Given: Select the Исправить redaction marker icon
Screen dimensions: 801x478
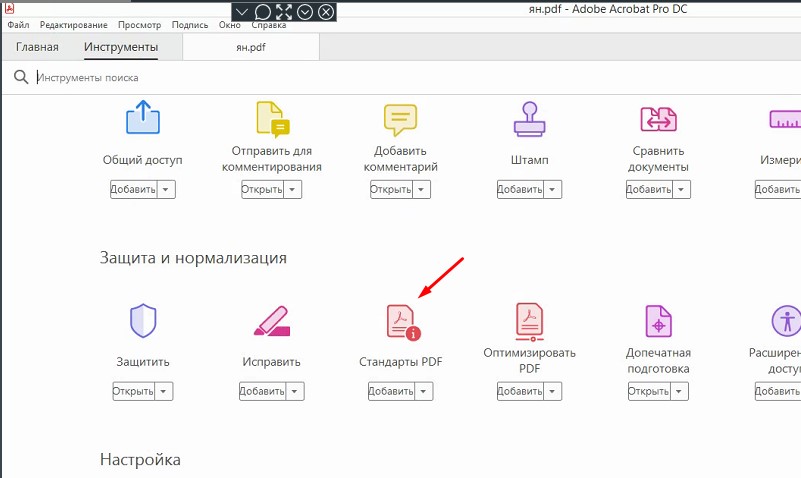Looking at the screenshot, I should click(x=272, y=321).
